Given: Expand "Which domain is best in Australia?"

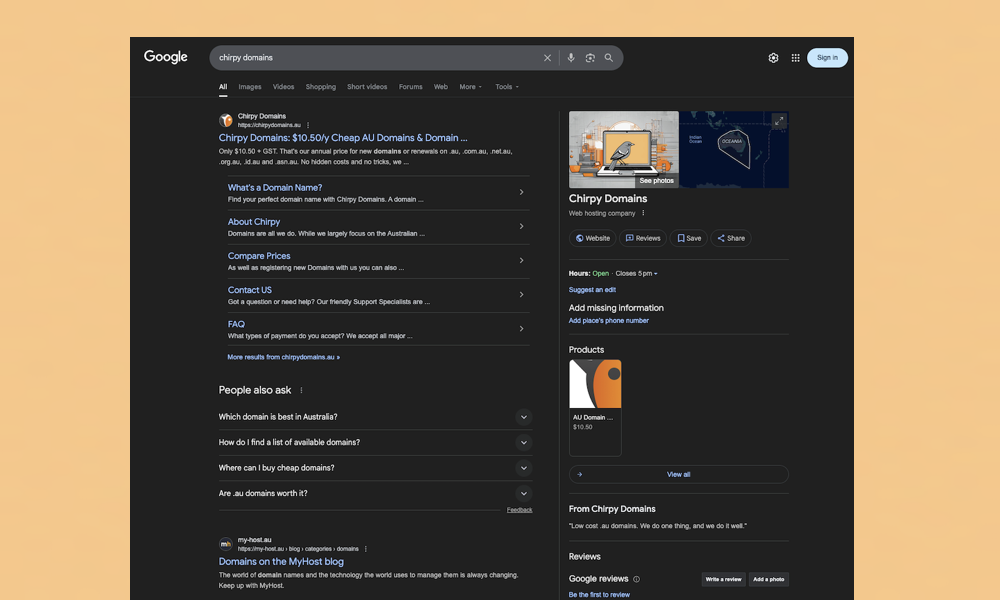Looking at the screenshot, I should pyautogui.click(x=523, y=417).
